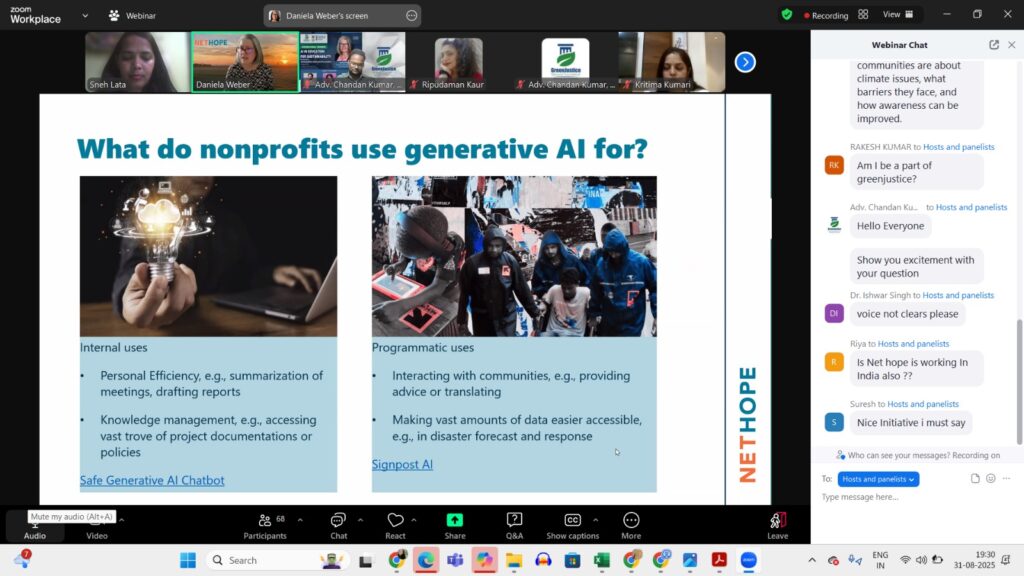Expand the Hosts and panelists recipient dropdown
This screenshot has width=1024, height=576.
pos(878,479)
